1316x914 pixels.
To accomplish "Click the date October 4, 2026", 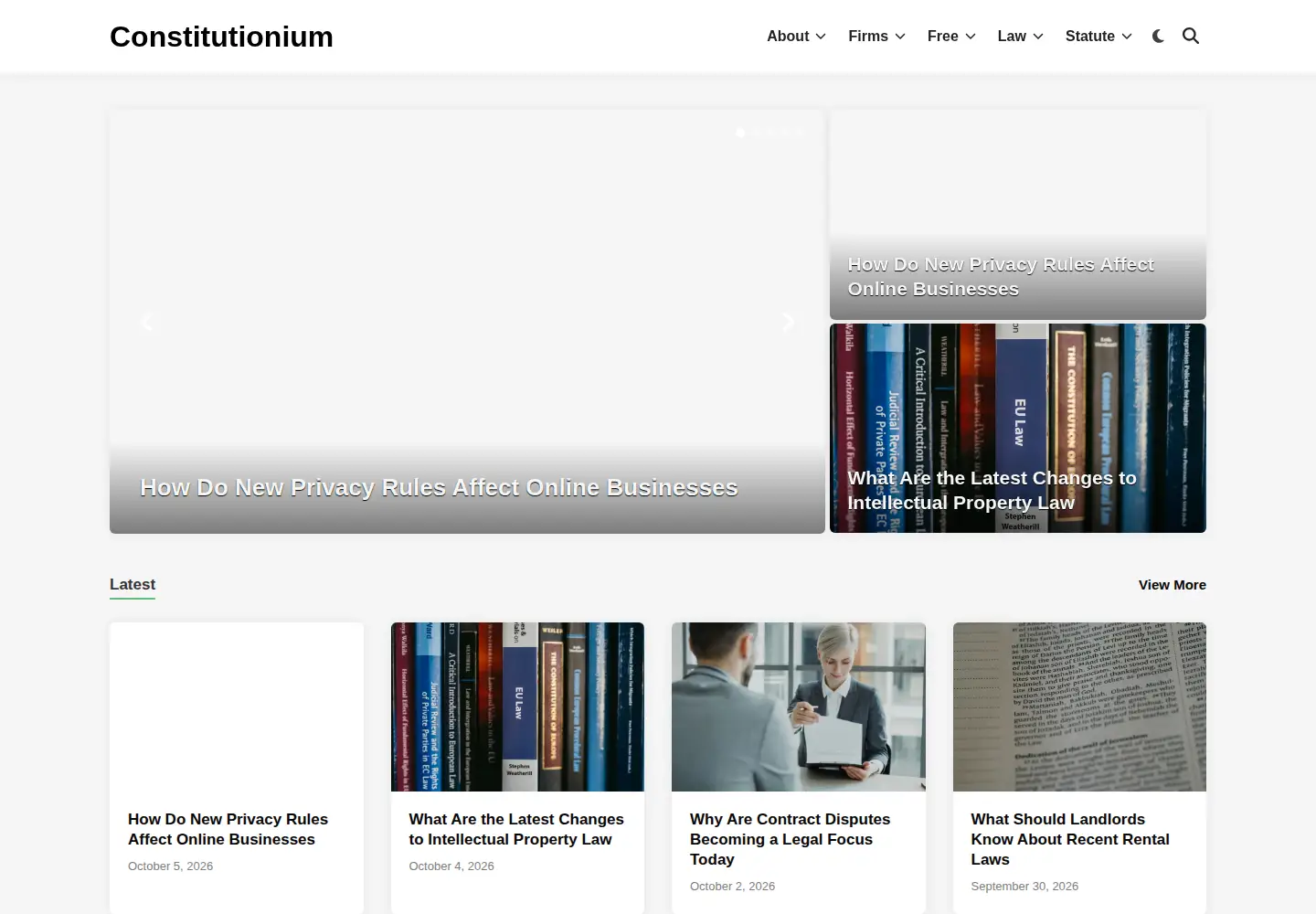I will click(x=451, y=866).
